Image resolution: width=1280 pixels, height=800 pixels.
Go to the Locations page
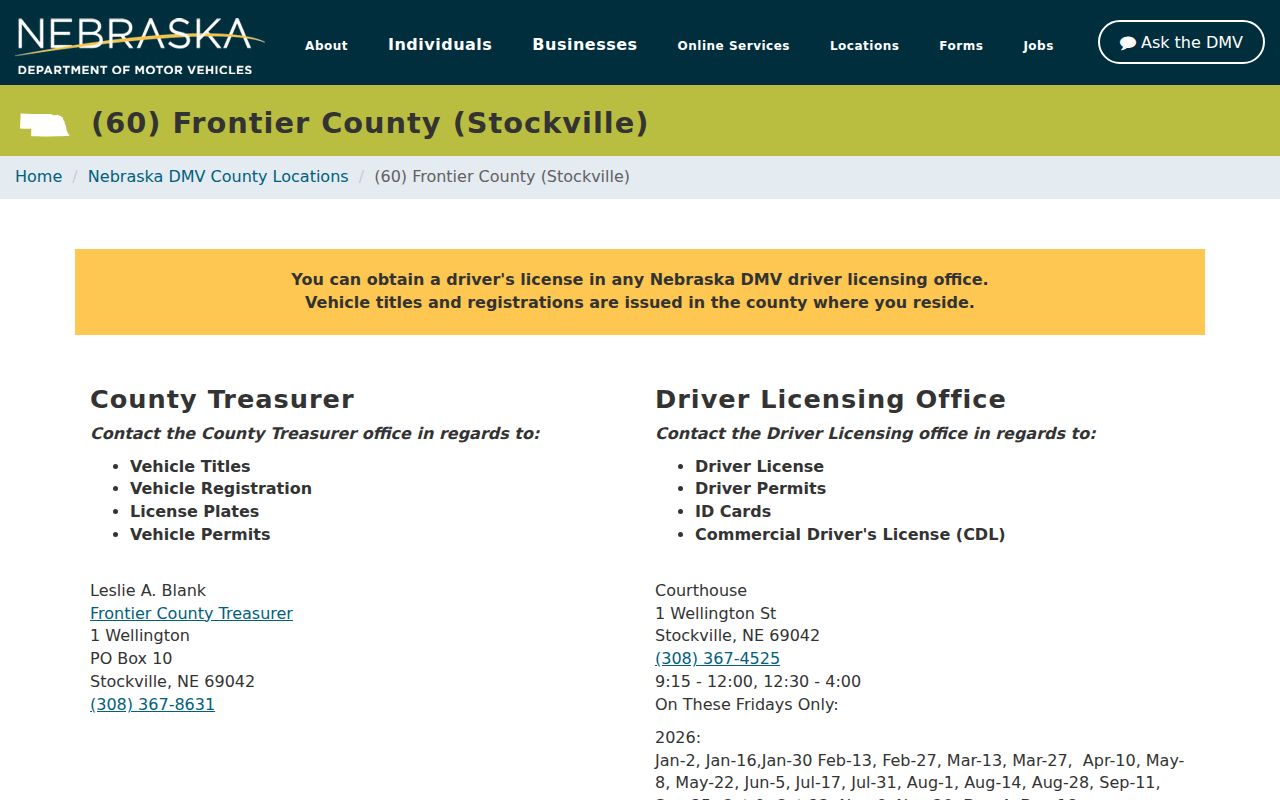point(864,45)
